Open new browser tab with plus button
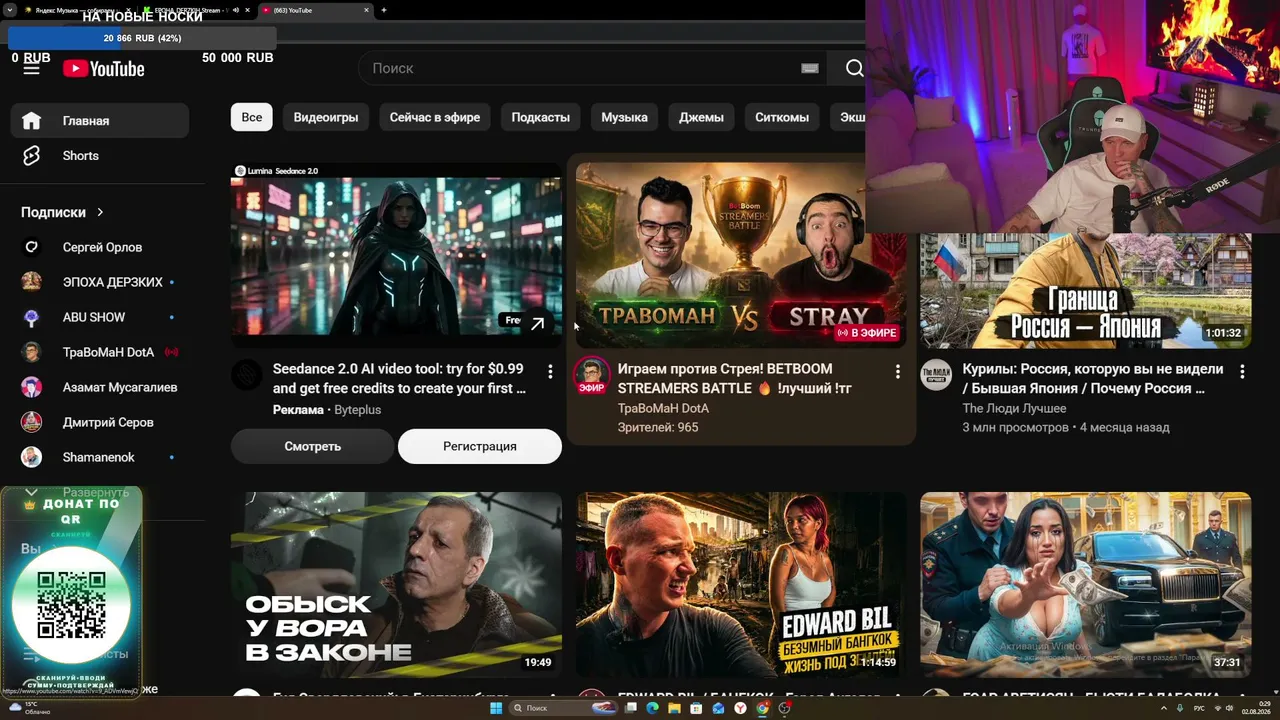The image size is (1280, 720). 384,10
